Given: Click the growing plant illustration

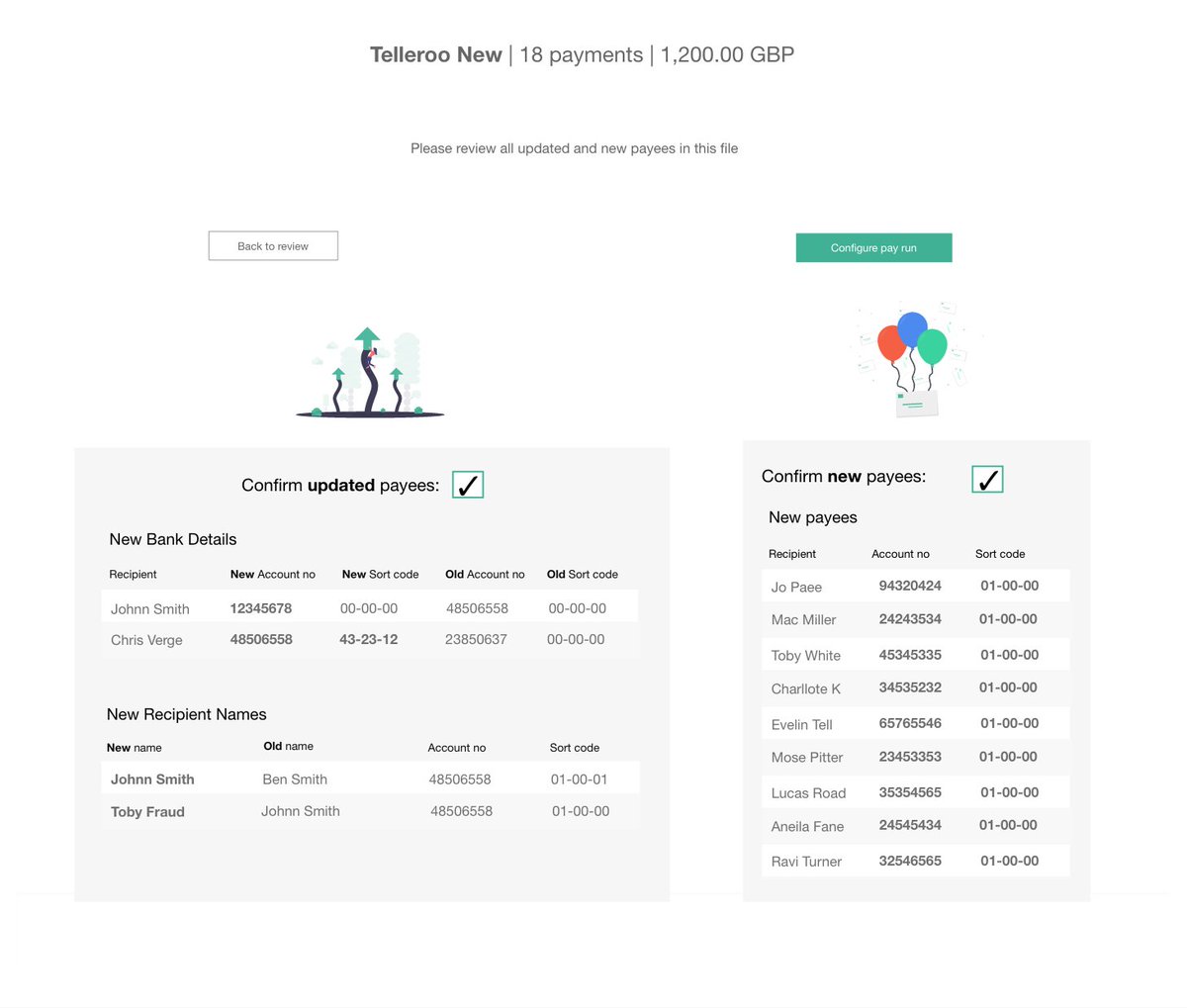Looking at the screenshot, I should (x=370, y=373).
